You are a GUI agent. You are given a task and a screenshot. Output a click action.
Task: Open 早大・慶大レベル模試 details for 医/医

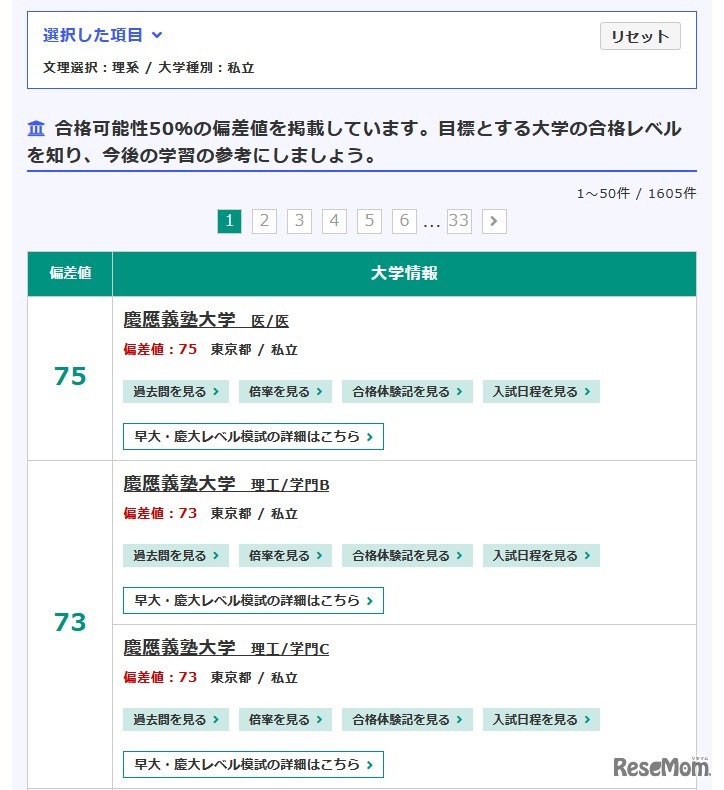coord(253,436)
